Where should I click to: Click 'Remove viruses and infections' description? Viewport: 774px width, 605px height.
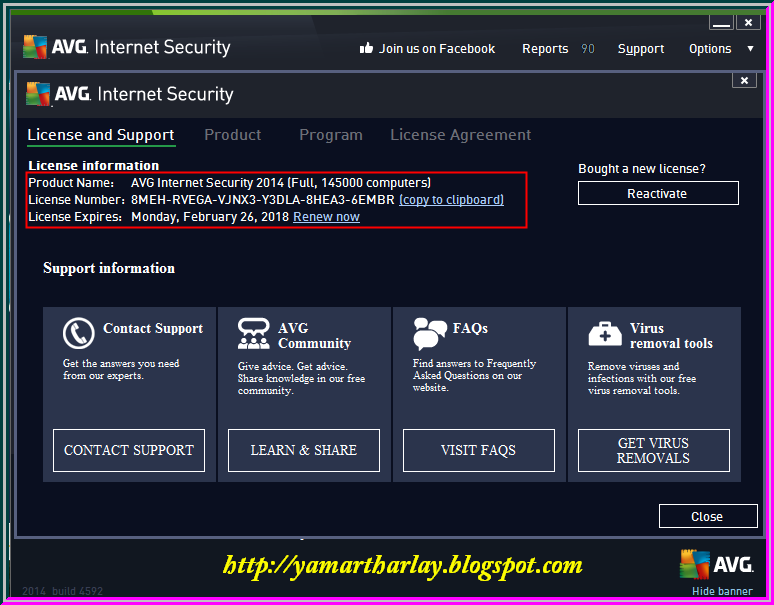coord(642,378)
